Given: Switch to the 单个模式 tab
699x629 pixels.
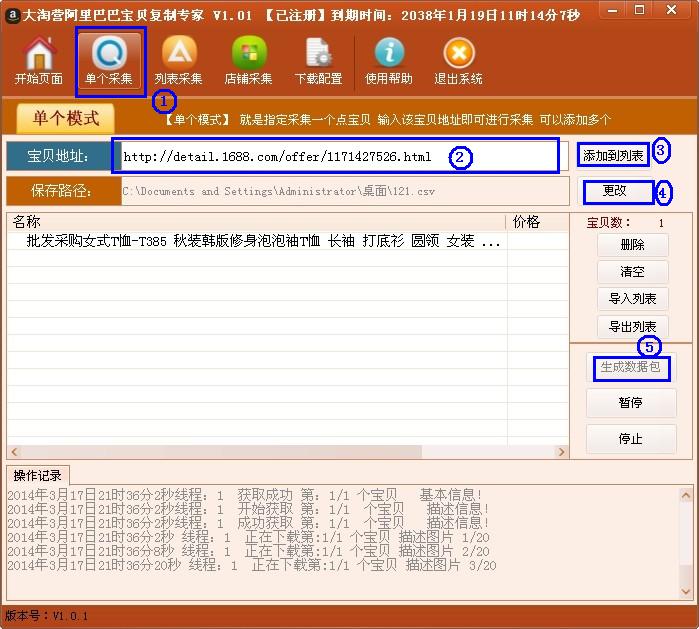Looking at the screenshot, I should [x=66, y=118].
